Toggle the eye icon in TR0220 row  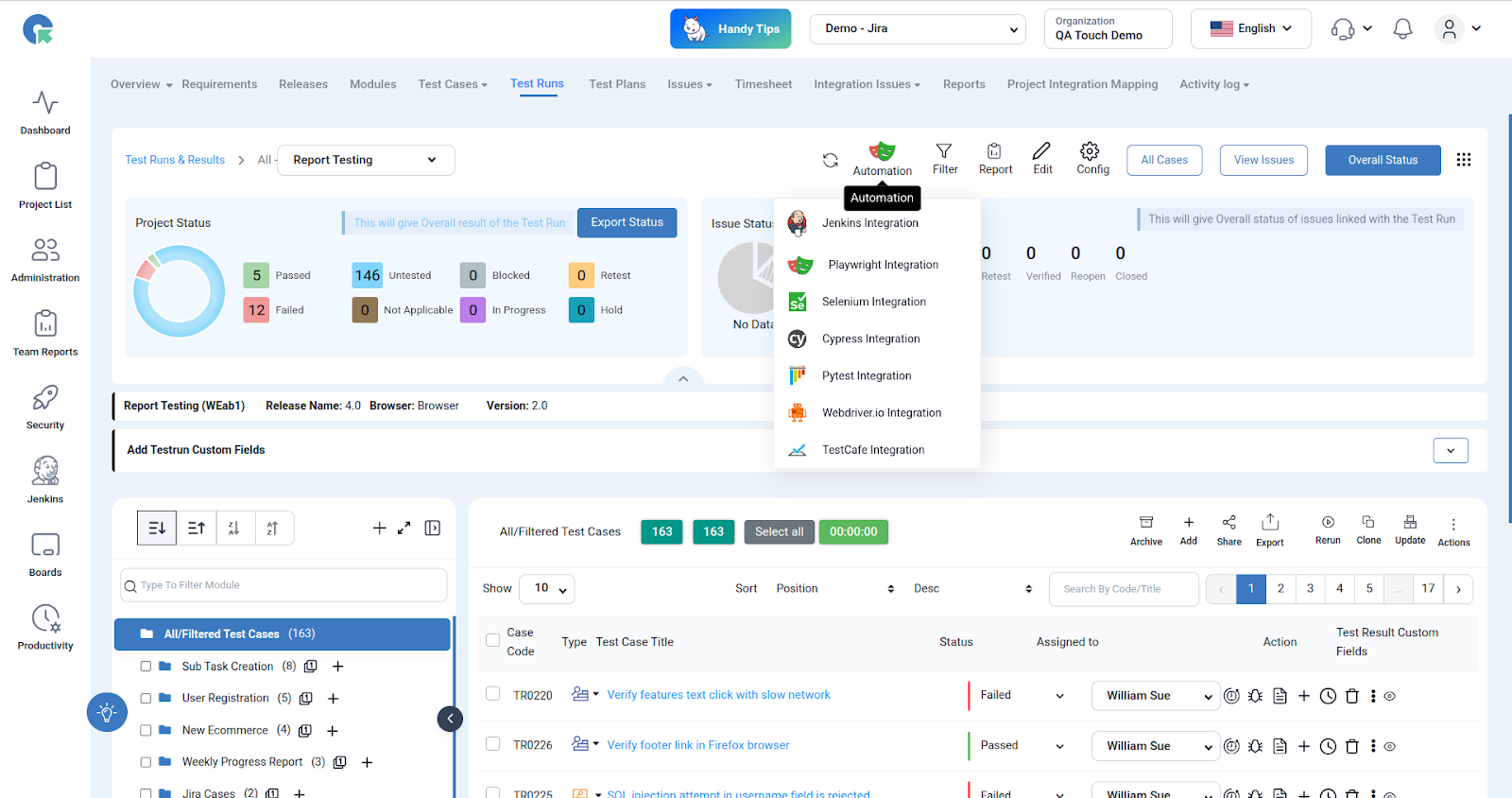click(x=1389, y=696)
